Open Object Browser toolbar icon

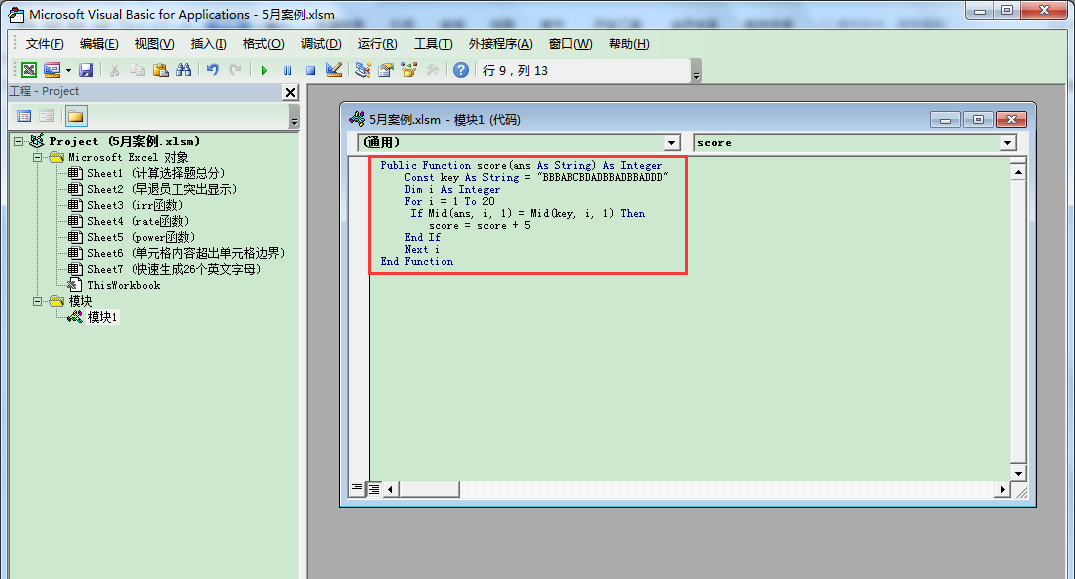coord(409,70)
